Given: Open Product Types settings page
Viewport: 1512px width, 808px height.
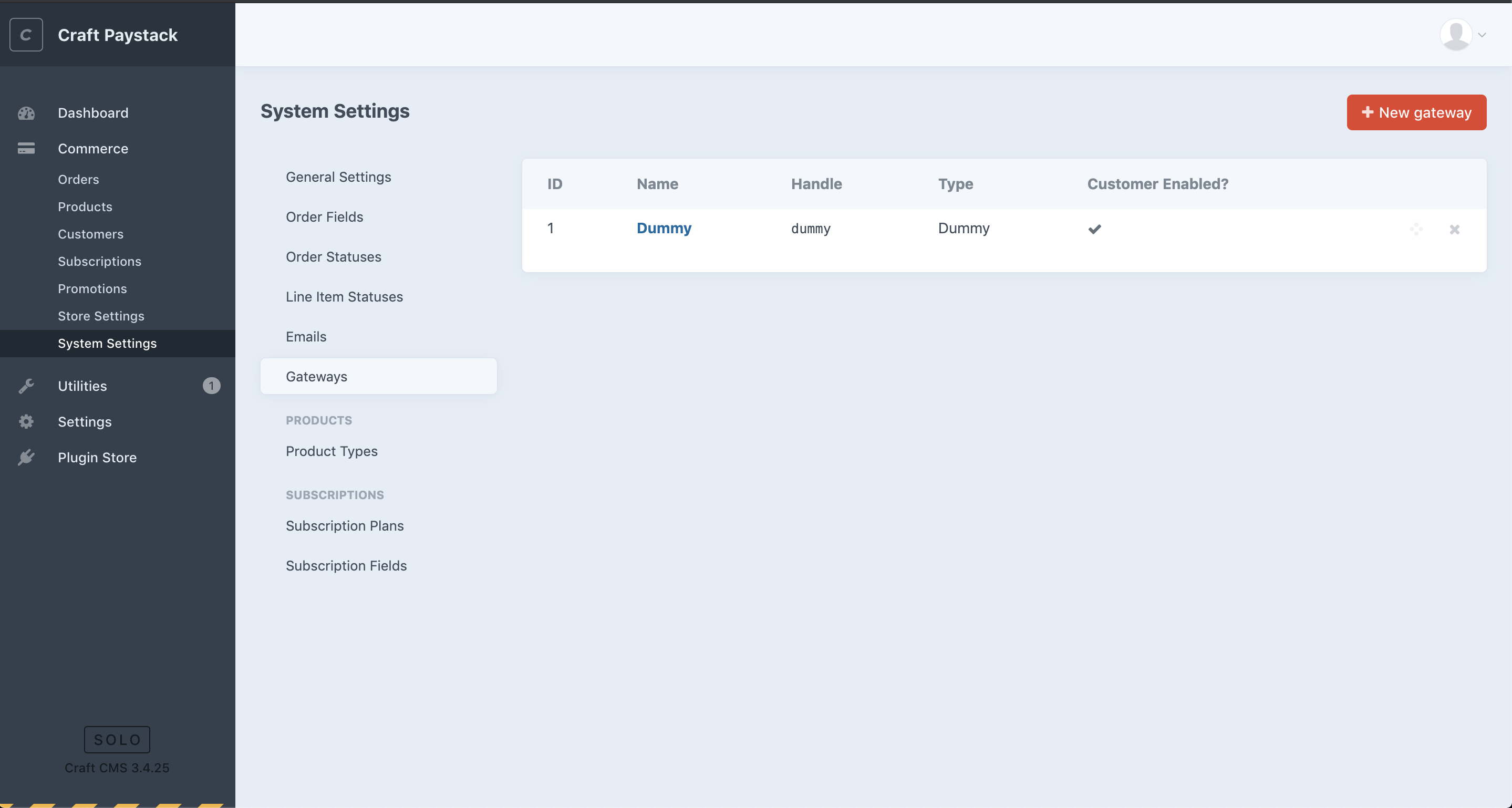Looking at the screenshot, I should click(x=332, y=451).
